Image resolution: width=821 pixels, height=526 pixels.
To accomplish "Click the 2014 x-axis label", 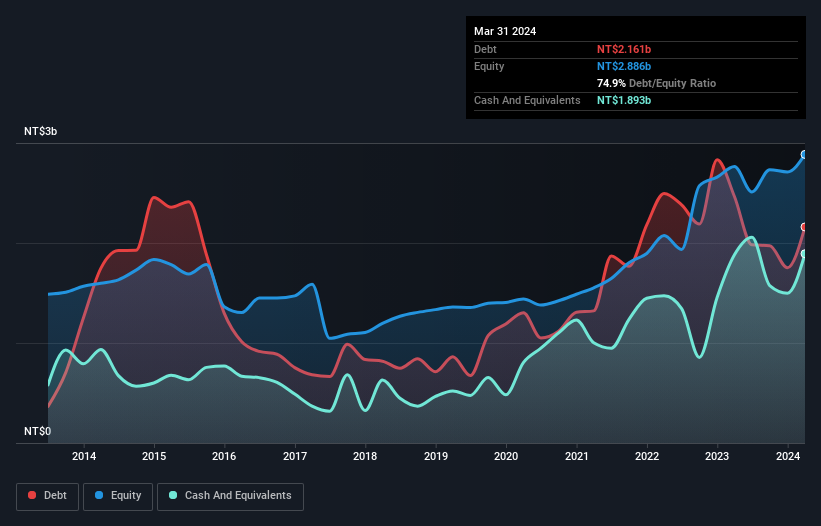I will (84, 456).
